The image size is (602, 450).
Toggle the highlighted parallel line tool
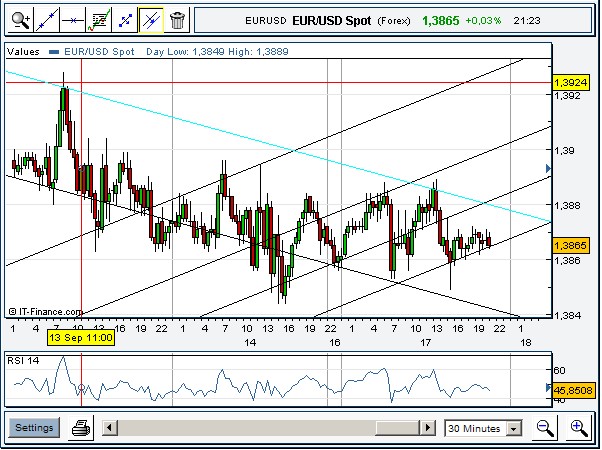pos(150,19)
